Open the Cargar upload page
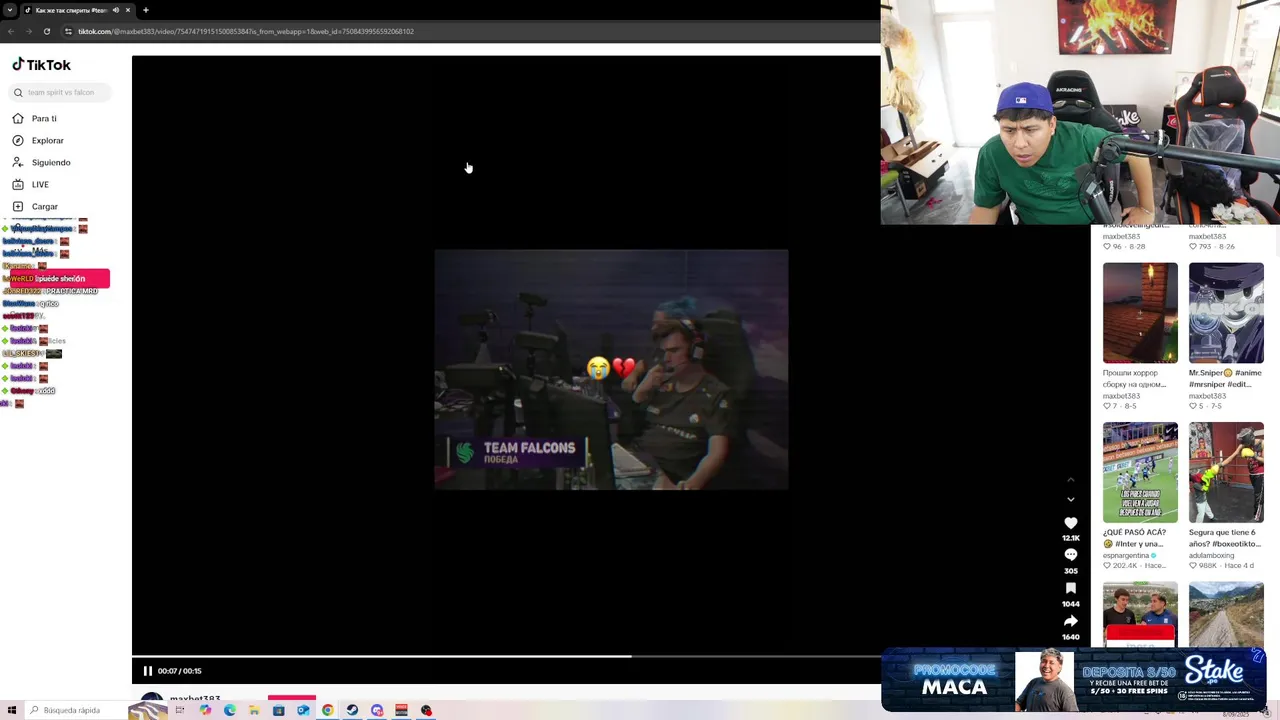Viewport: 1280px width, 720px height. pyautogui.click(x=44, y=206)
